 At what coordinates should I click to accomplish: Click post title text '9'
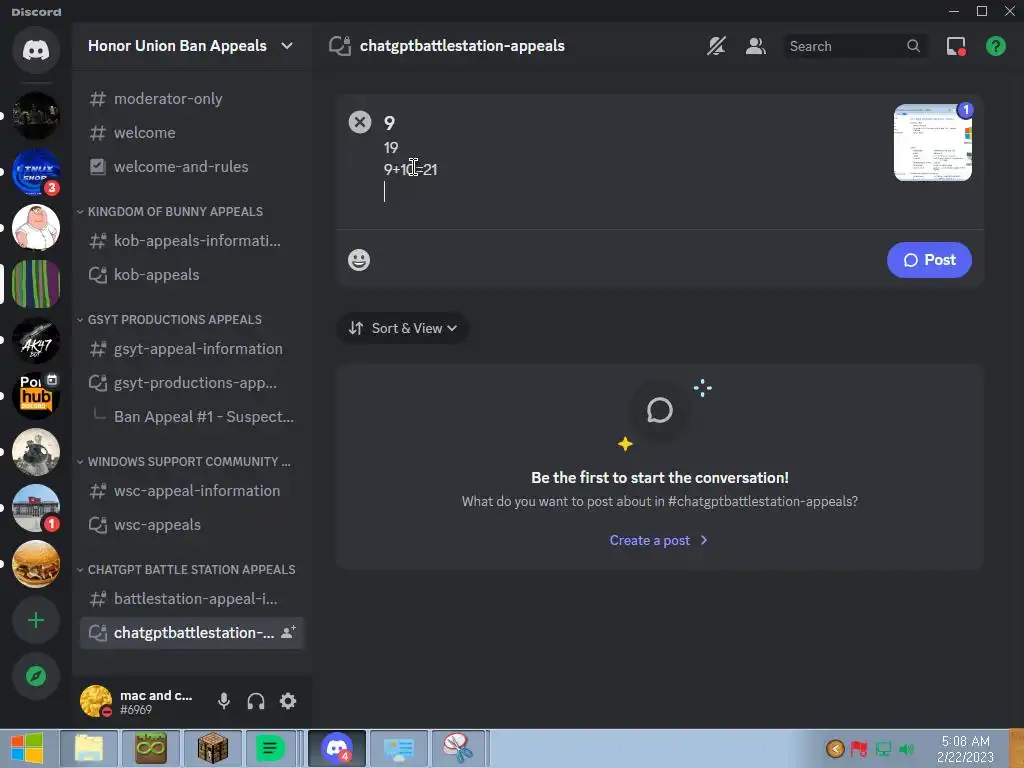pyautogui.click(x=389, y=123)
